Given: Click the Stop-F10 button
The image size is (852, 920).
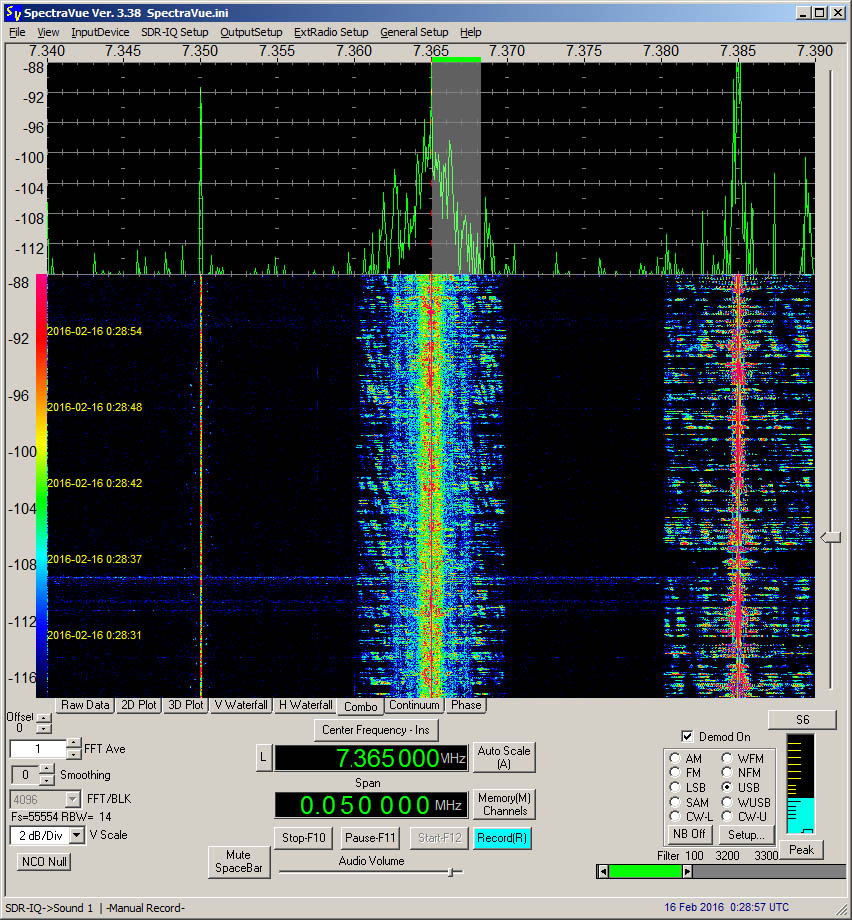Looking at the screenshot, I should click(303, 838).
